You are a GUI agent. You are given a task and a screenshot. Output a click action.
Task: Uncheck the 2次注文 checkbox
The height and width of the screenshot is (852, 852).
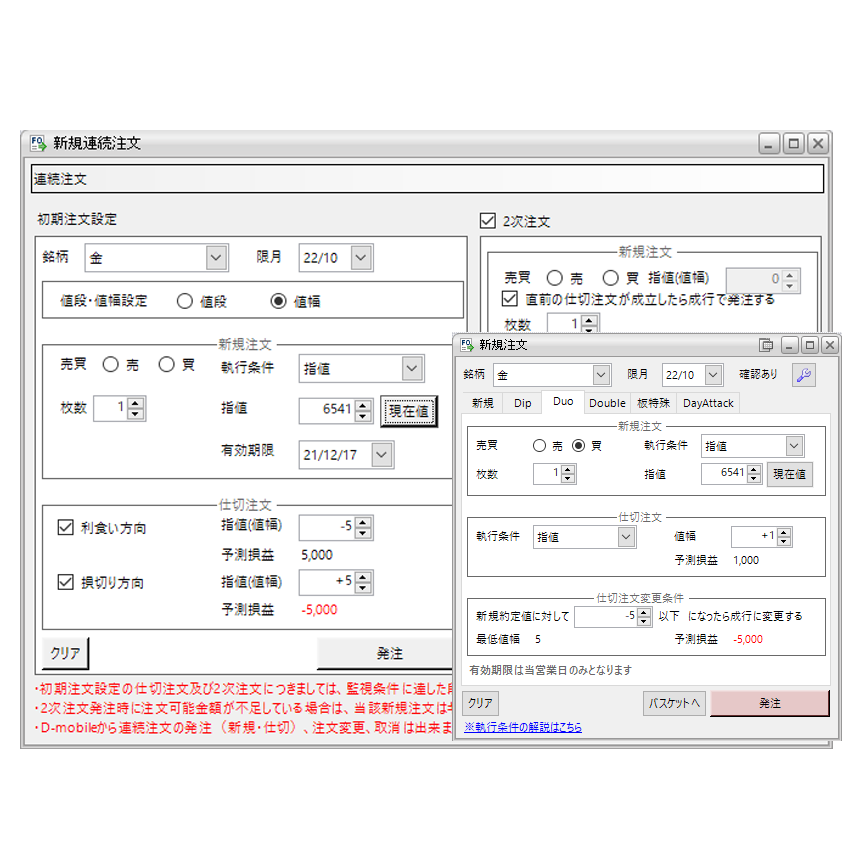click(x=488, y=221)
